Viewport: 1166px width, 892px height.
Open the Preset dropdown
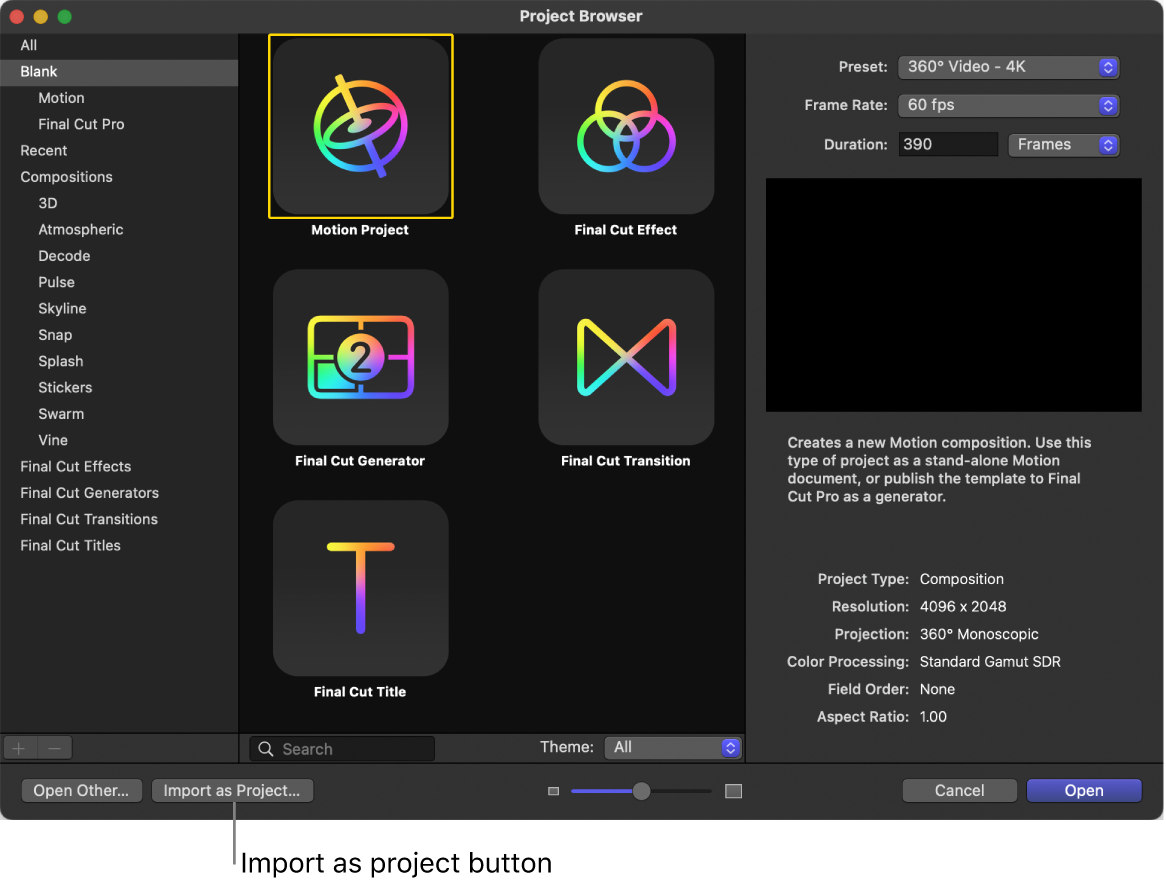1008,67
